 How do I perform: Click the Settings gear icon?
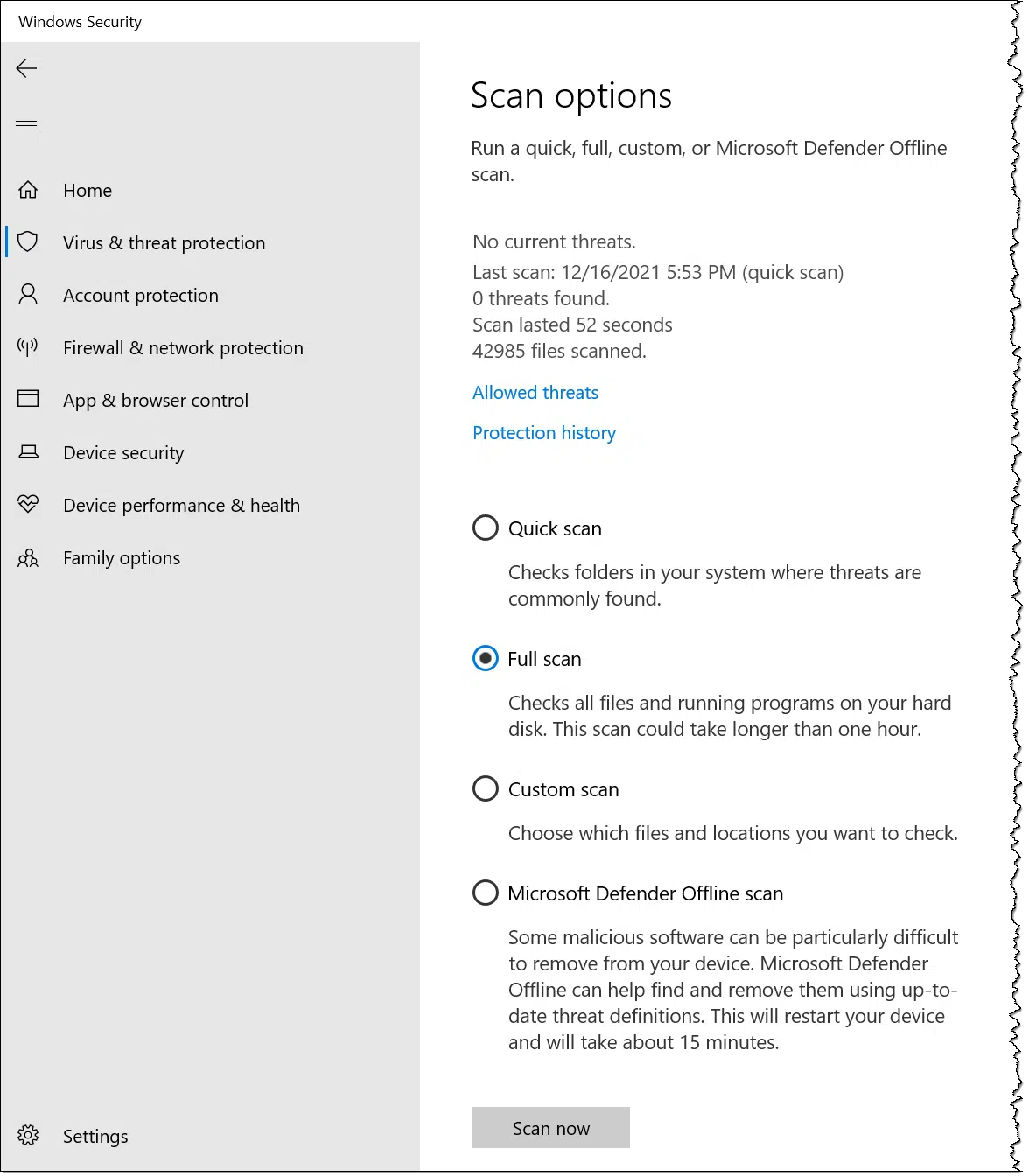(28, 1136)
